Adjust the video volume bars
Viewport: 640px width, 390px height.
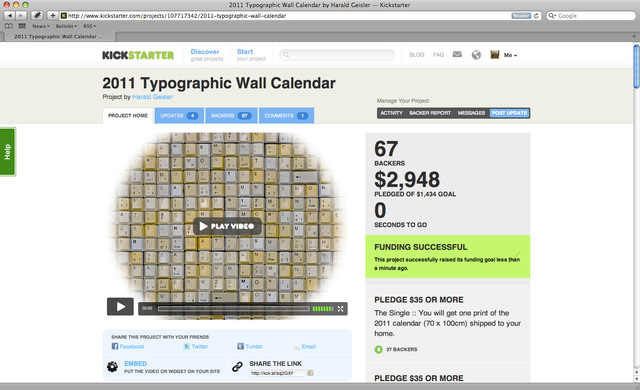click(x=323, y=309)
